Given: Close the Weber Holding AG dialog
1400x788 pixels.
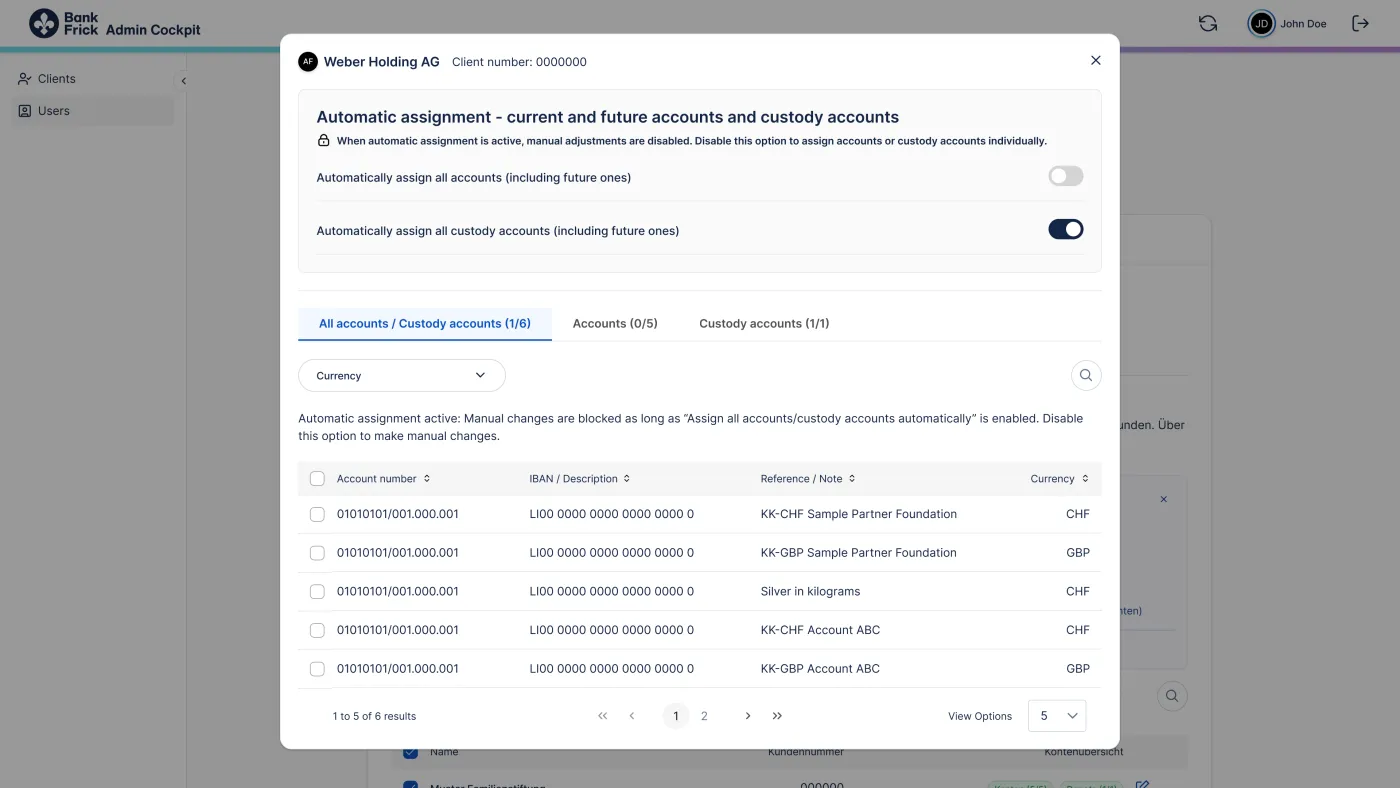Looking at the screenshot, I should pos(1095,61).
